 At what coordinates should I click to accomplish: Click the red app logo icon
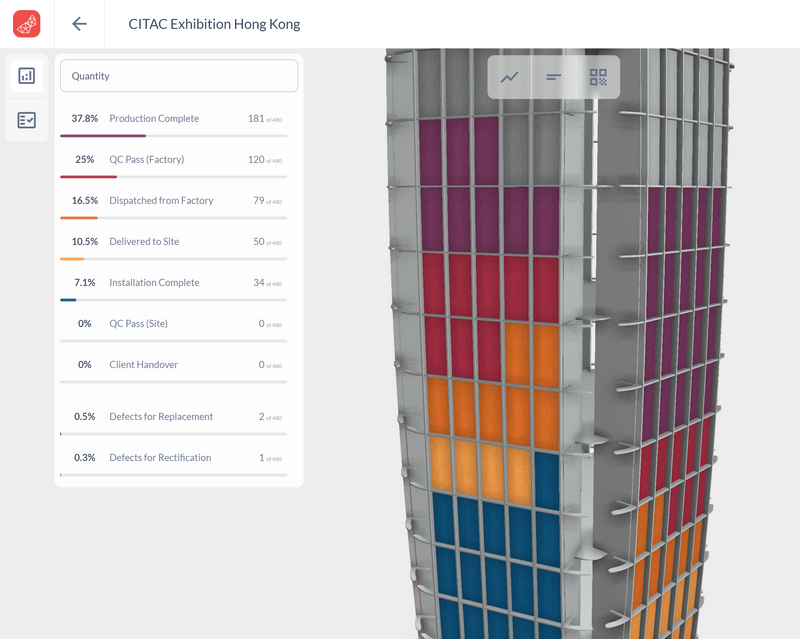[x=26, y=24]
